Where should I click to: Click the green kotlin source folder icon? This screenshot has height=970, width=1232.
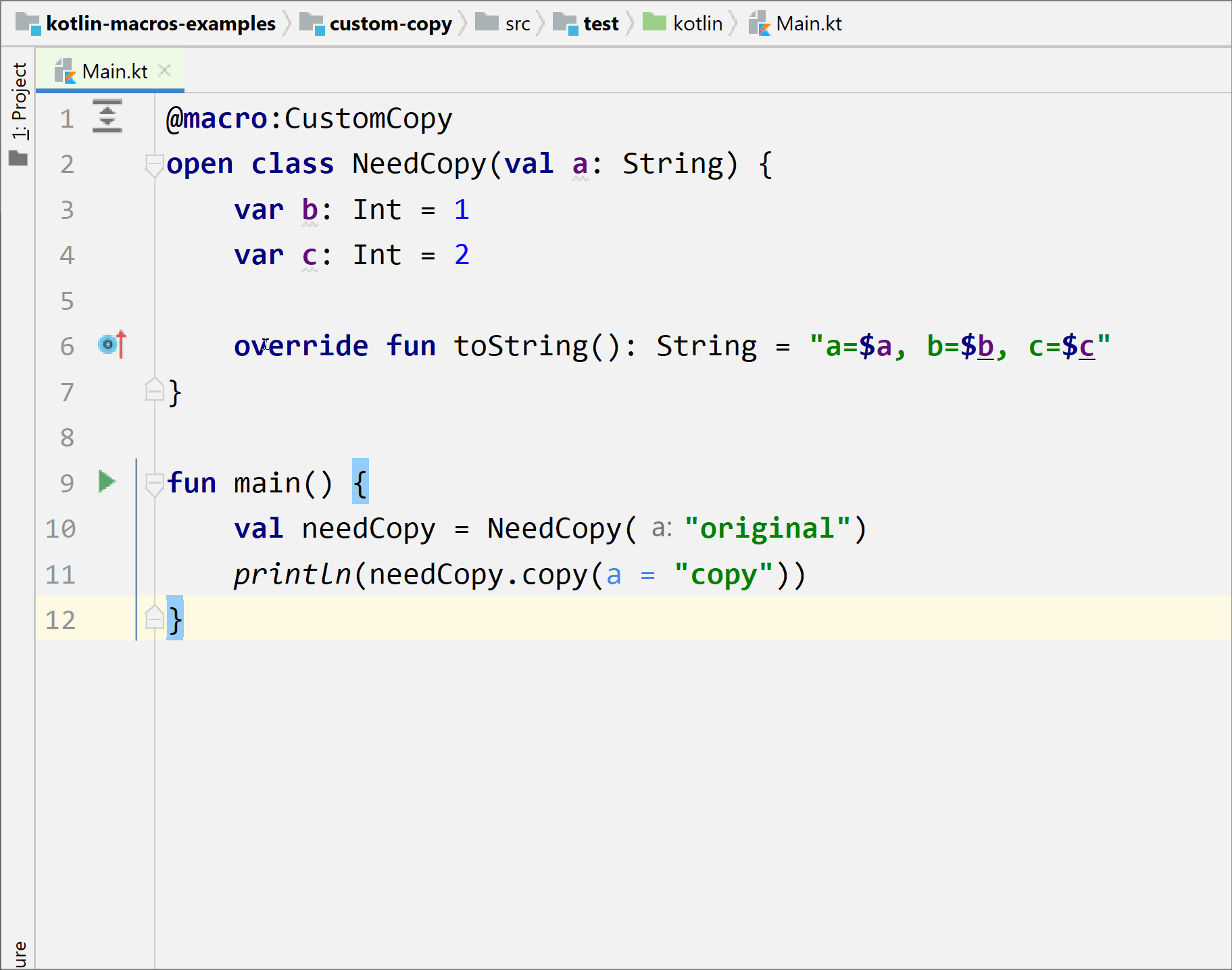pos(654,22)
